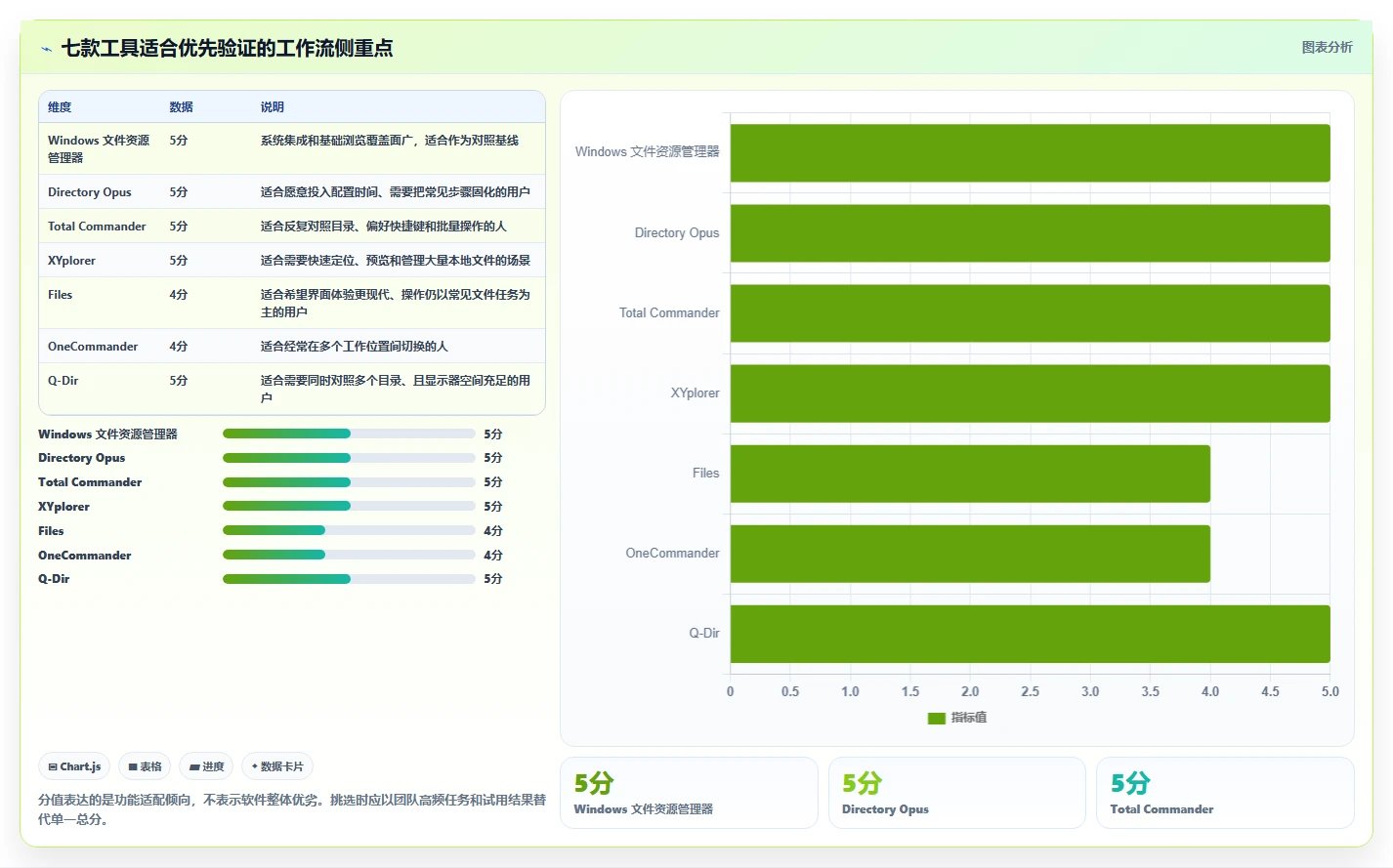Click 适合反复对照目录 description for Total Commander
Image resolution: width=1393 pixels, height=868 pixels.
(383, 227)
